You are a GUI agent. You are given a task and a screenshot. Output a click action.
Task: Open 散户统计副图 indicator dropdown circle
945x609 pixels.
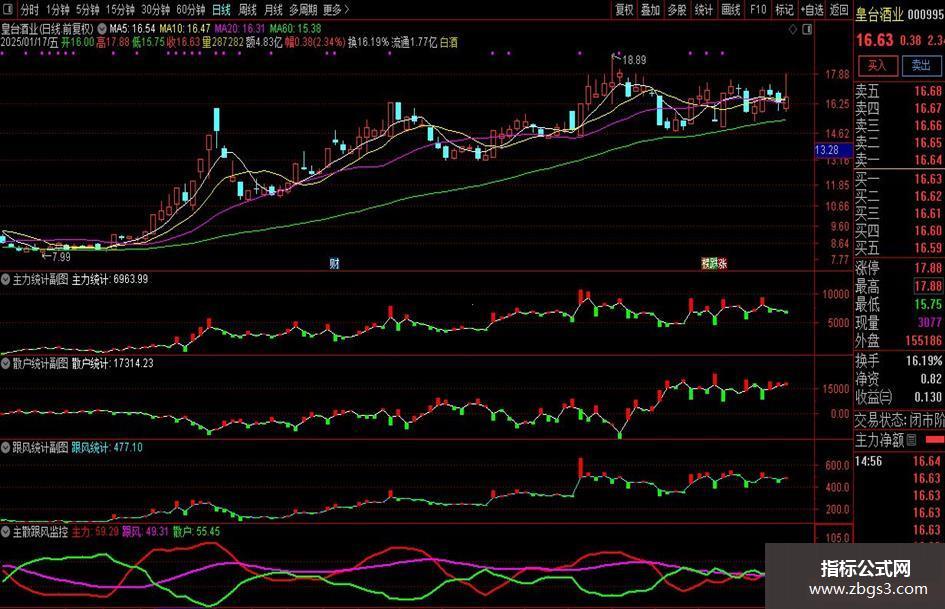click(x=6, y=364)
